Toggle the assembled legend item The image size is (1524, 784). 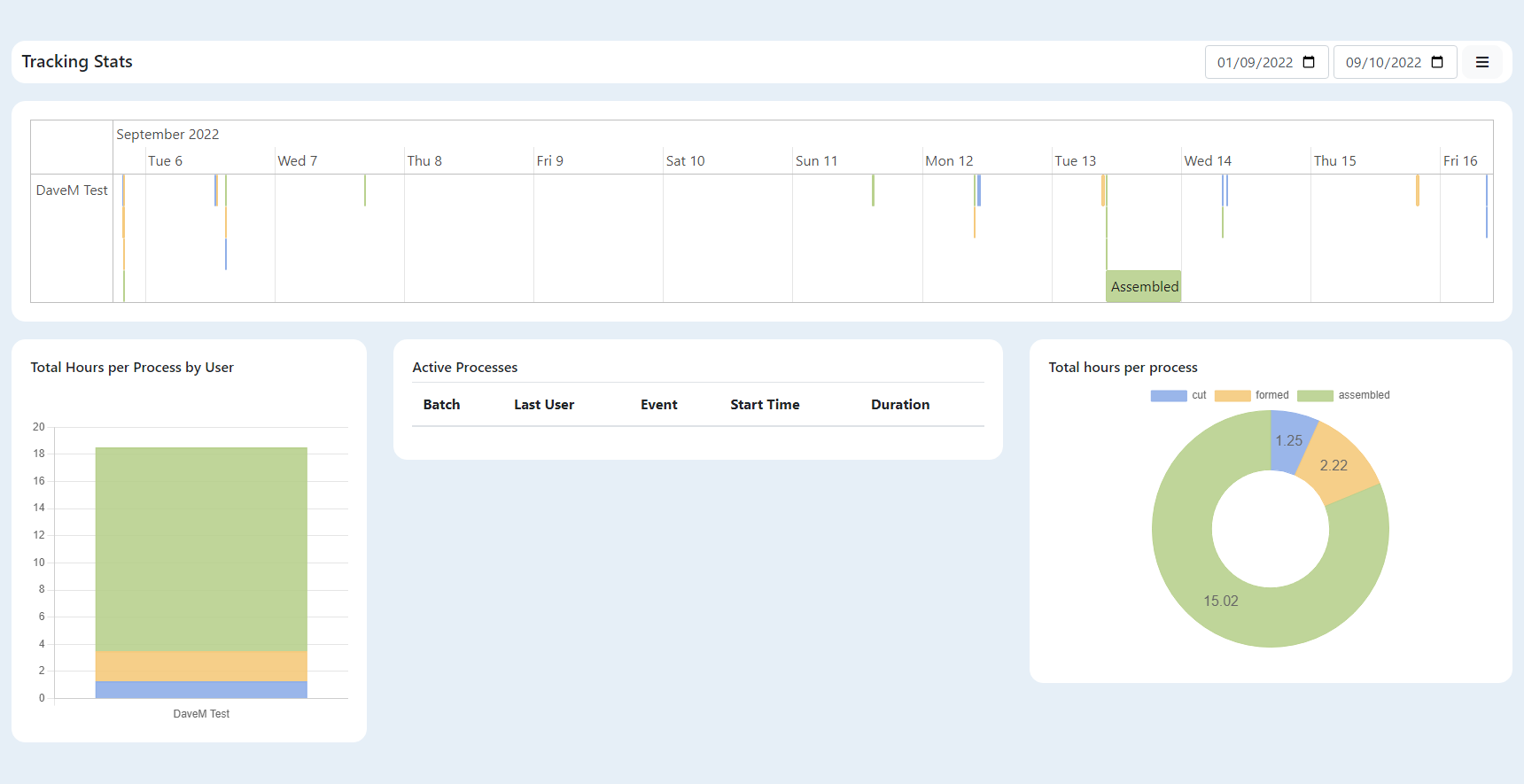1342,395
